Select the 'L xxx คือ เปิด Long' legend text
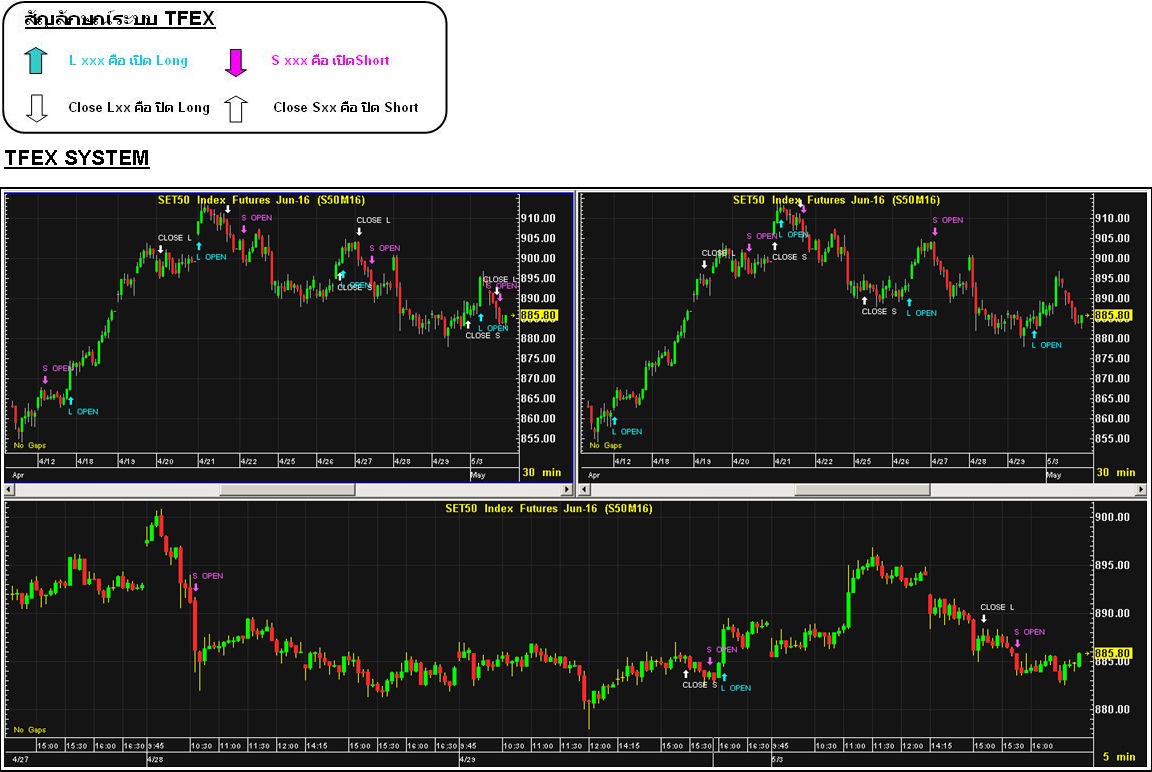The image size is (1152, 772). [x=129, y=60]
